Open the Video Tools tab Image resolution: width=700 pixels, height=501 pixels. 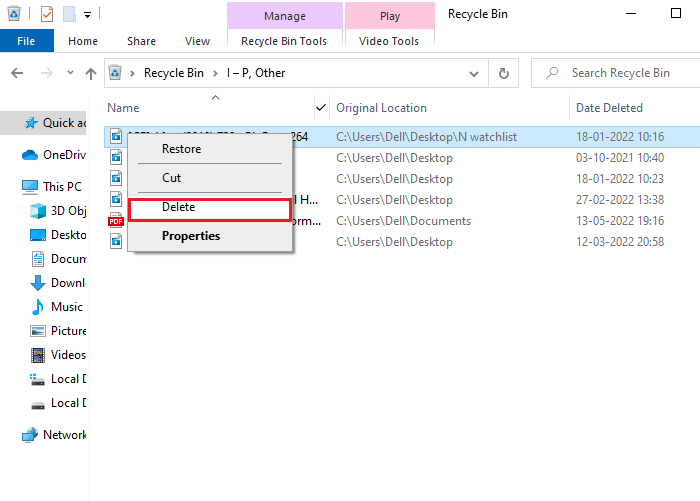tap(389, 41)
